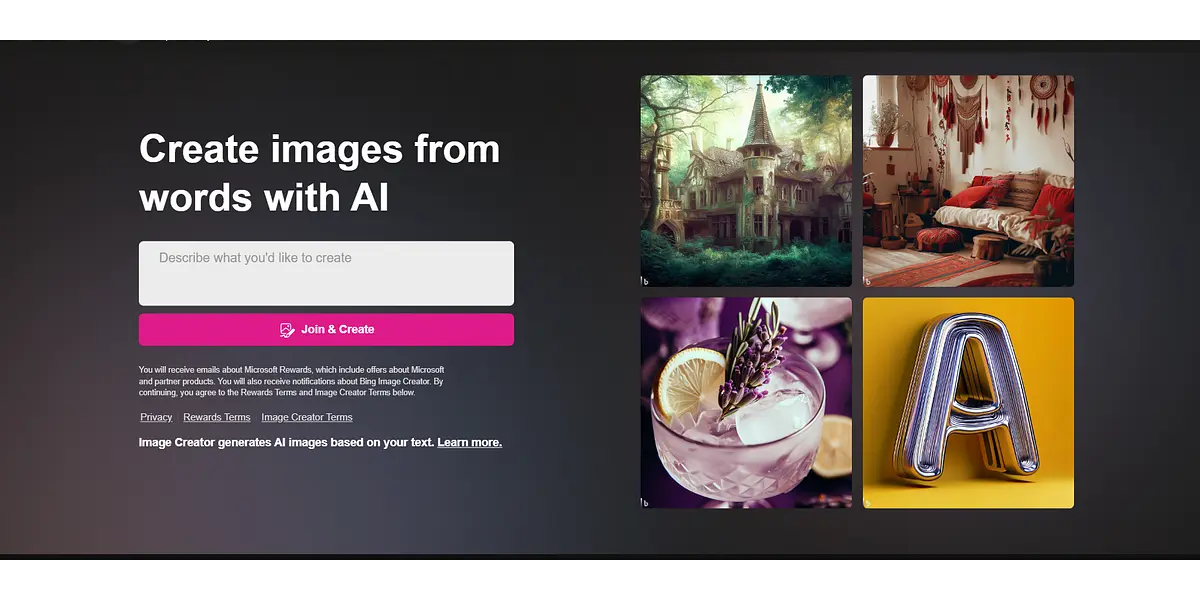Click the Bing watermark on the bohemian room image

tap(868, 281)
